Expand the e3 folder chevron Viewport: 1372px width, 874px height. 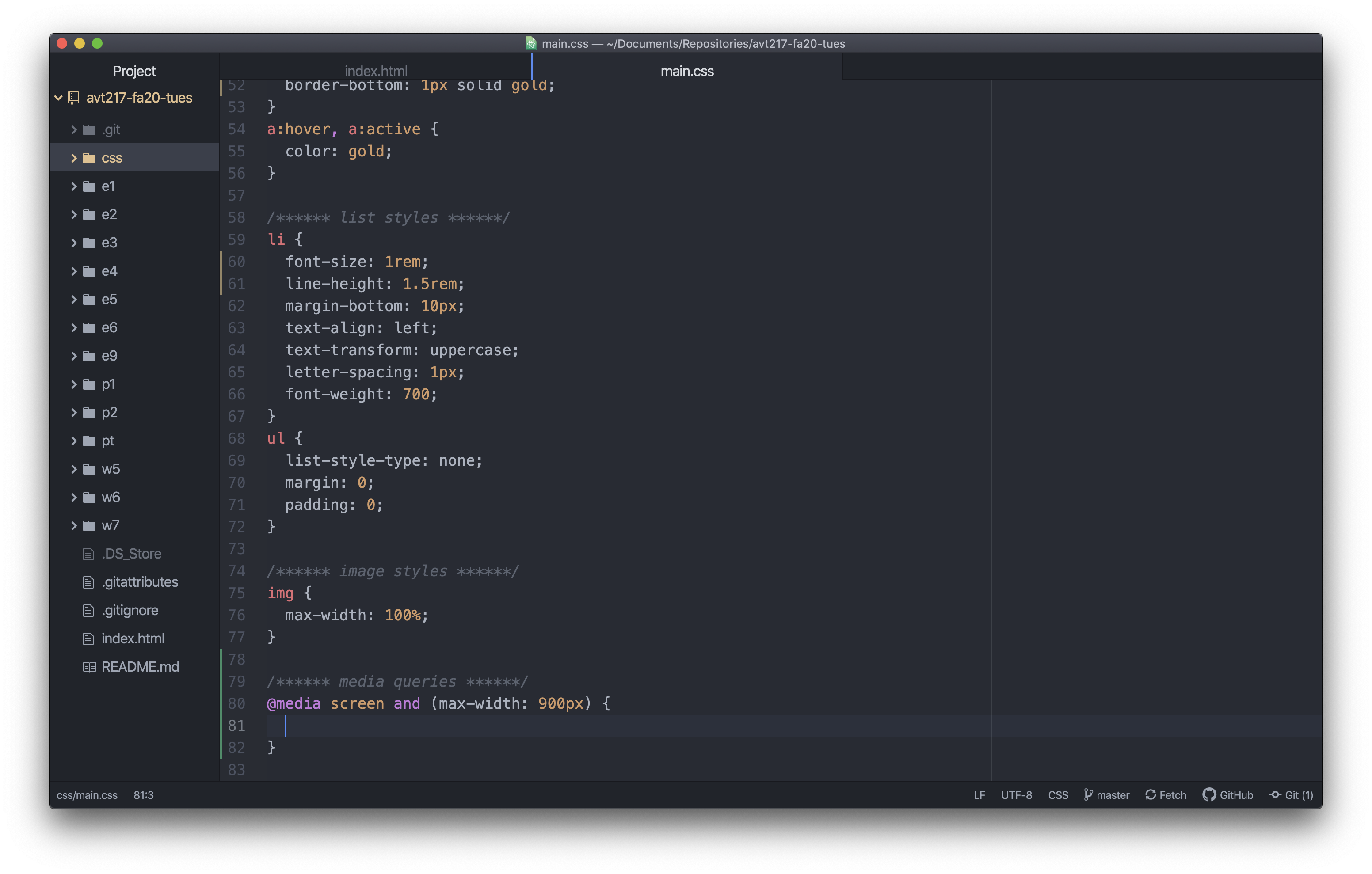73,243
